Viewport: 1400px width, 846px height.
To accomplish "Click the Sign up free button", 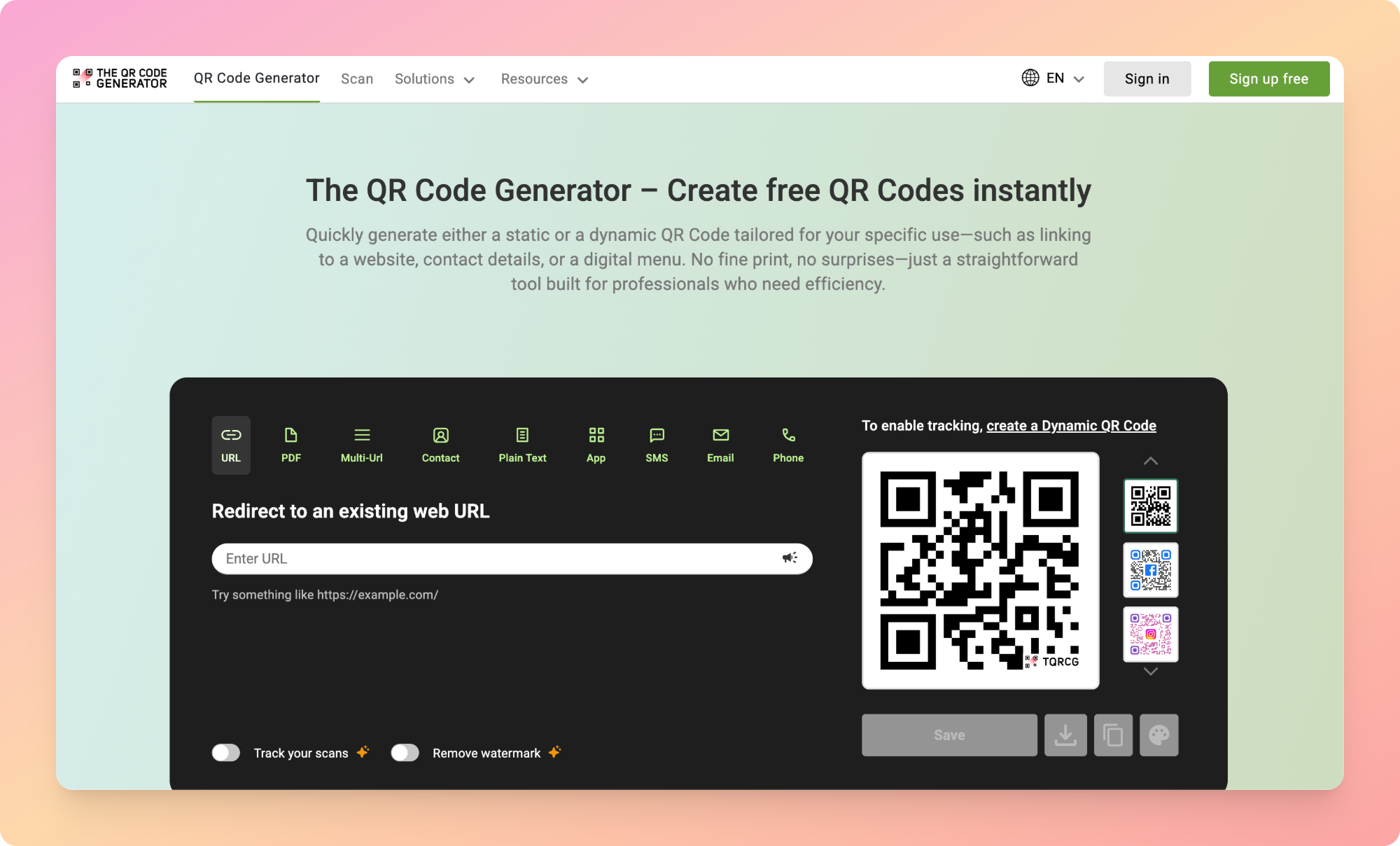I will click(1269, 78).
